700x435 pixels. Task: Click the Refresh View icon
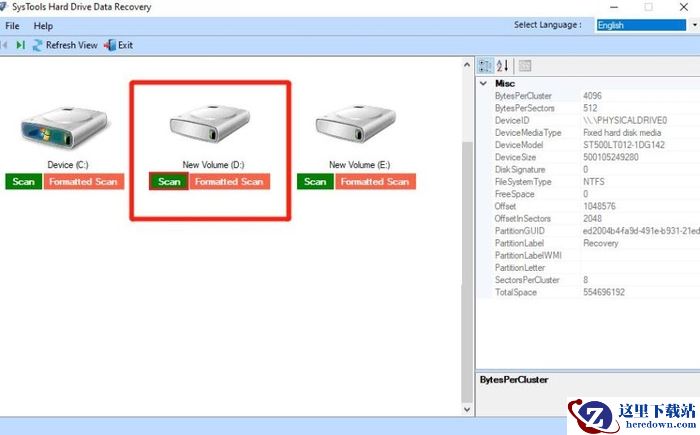(38, 45)
